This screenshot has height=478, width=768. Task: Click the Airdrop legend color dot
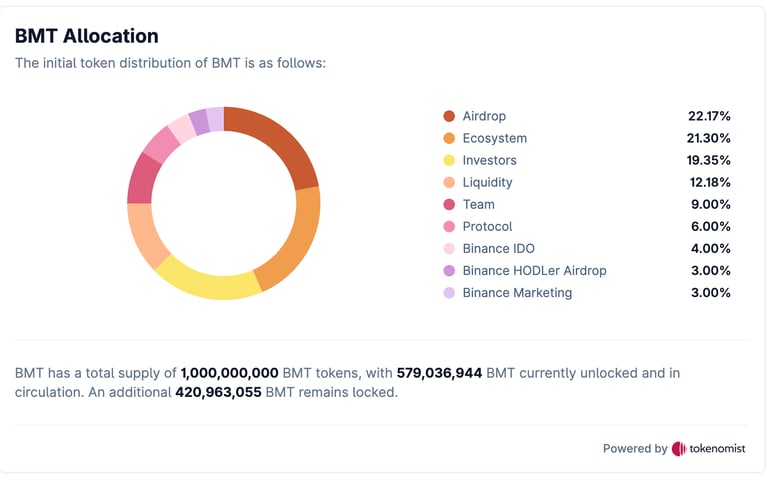click(449, 116)
